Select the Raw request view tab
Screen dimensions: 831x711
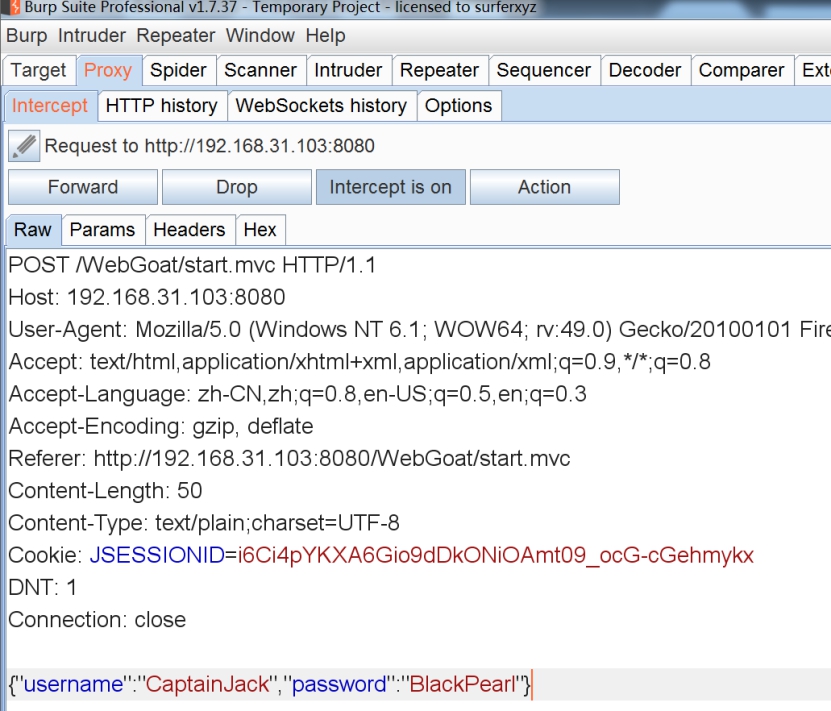(33, 230)
